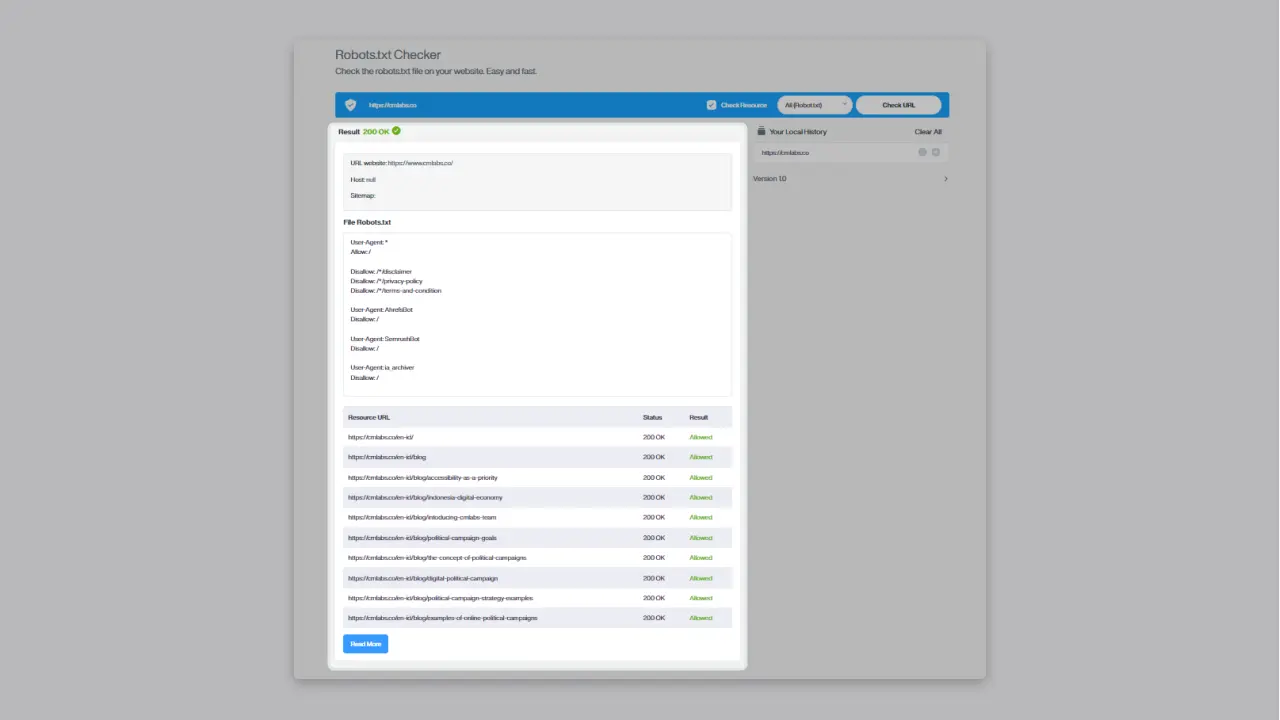Screen dimensions: 1280x720
Task: Click the URL website link www.cmlabs.co
Action: coord(420,162)
